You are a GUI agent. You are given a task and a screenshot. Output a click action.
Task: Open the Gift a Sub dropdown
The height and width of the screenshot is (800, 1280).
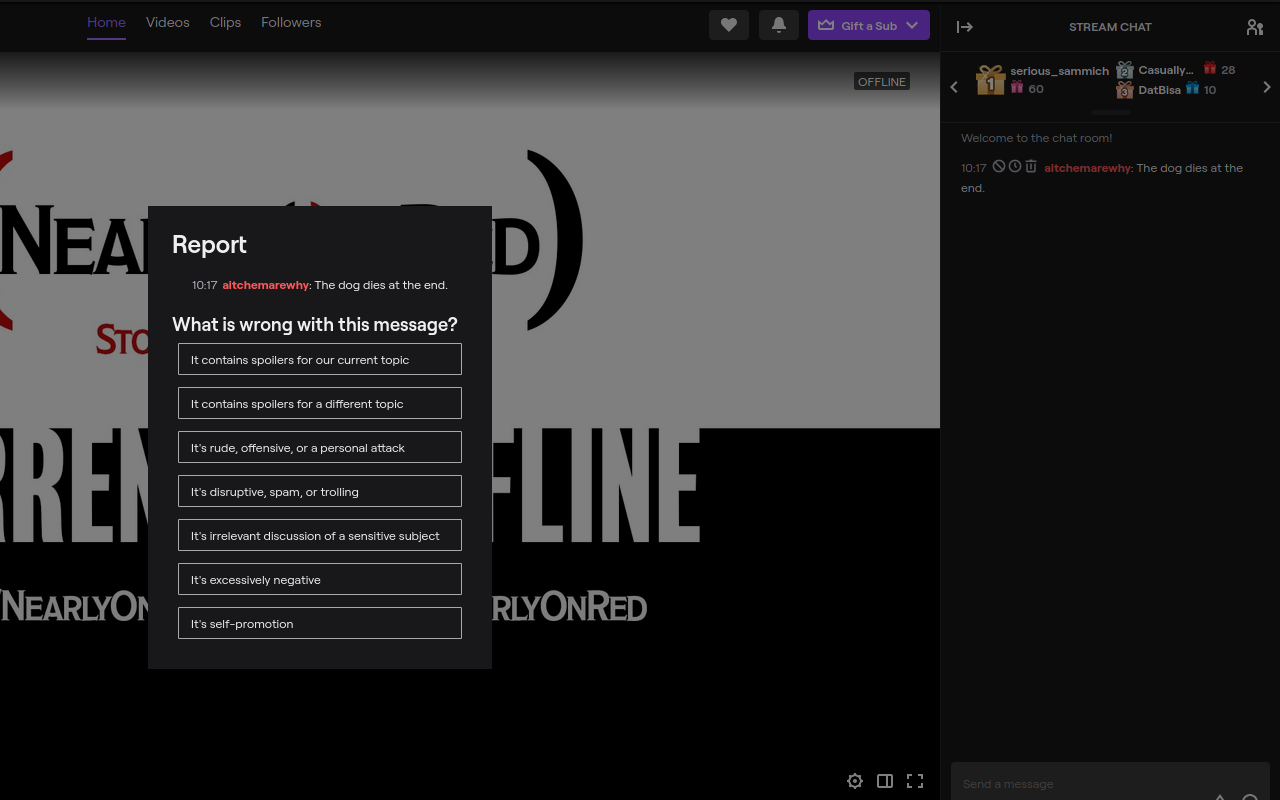(869, 25)
